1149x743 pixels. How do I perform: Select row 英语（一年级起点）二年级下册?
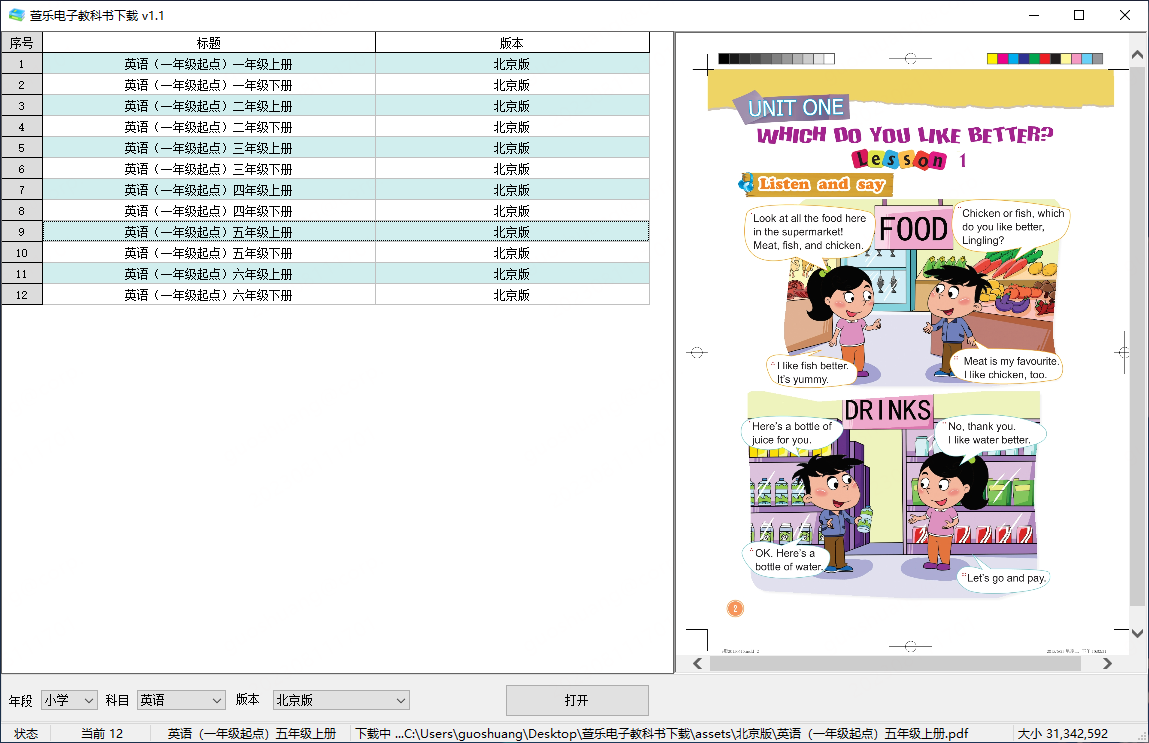click(346, 127)
